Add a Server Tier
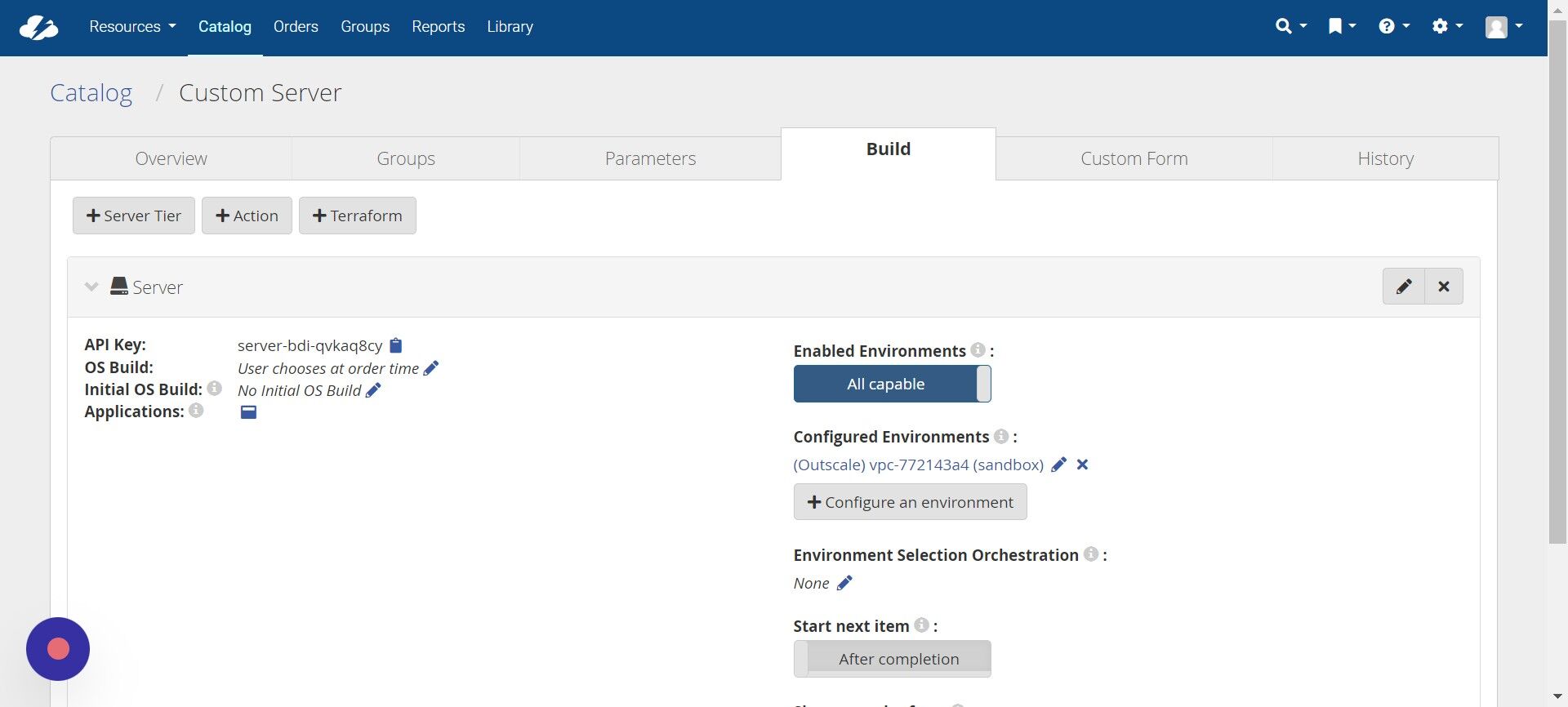The image size is (1568, 707). [134, 216]
